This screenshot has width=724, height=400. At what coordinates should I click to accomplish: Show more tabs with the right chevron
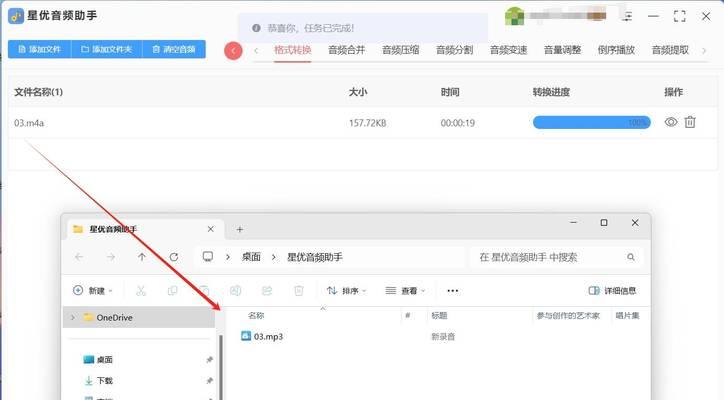pos(704,50)
